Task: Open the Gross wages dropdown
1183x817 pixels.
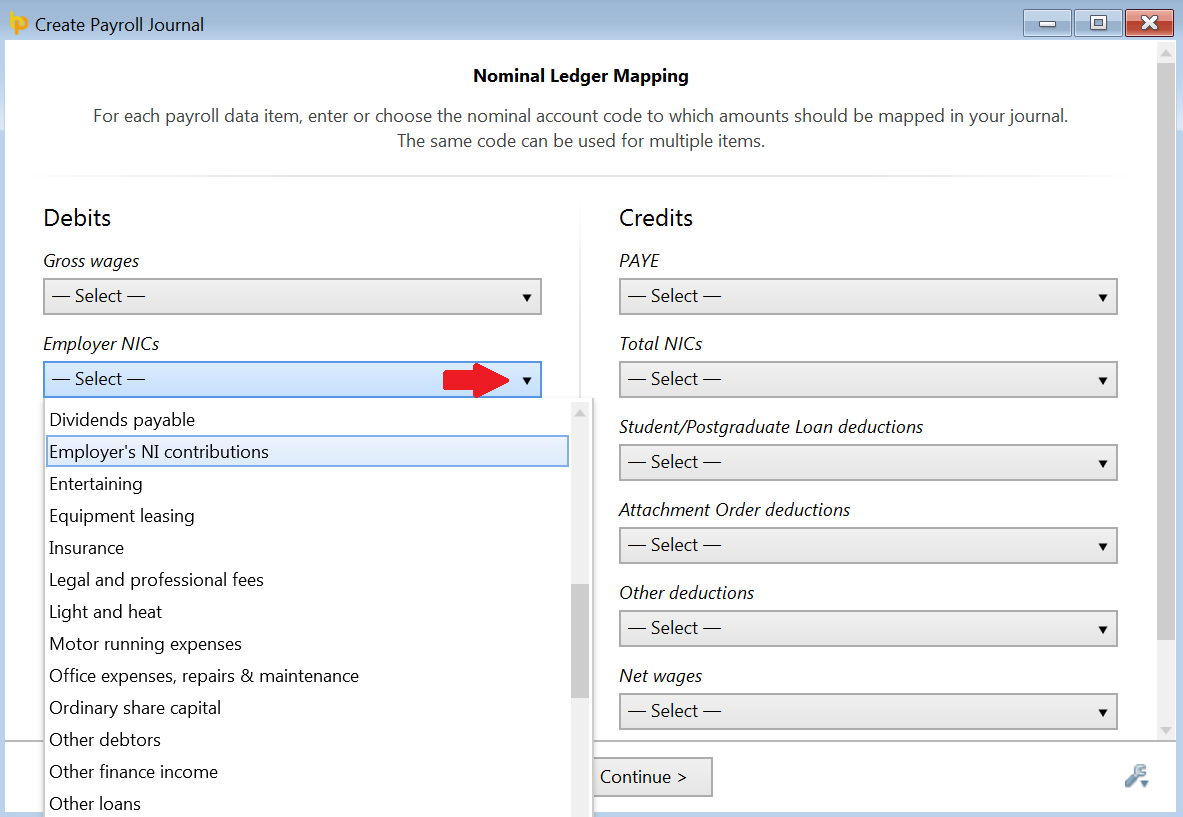Action: 292,296
